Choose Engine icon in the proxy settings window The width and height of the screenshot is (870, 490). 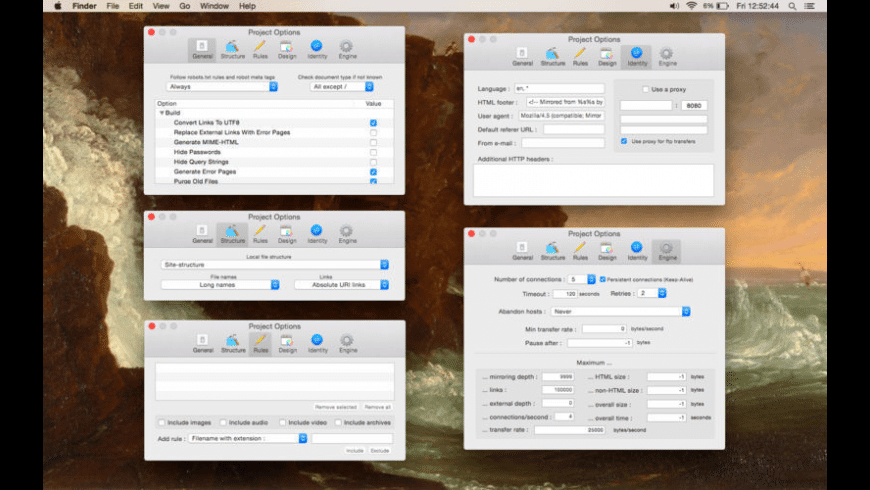667,57
